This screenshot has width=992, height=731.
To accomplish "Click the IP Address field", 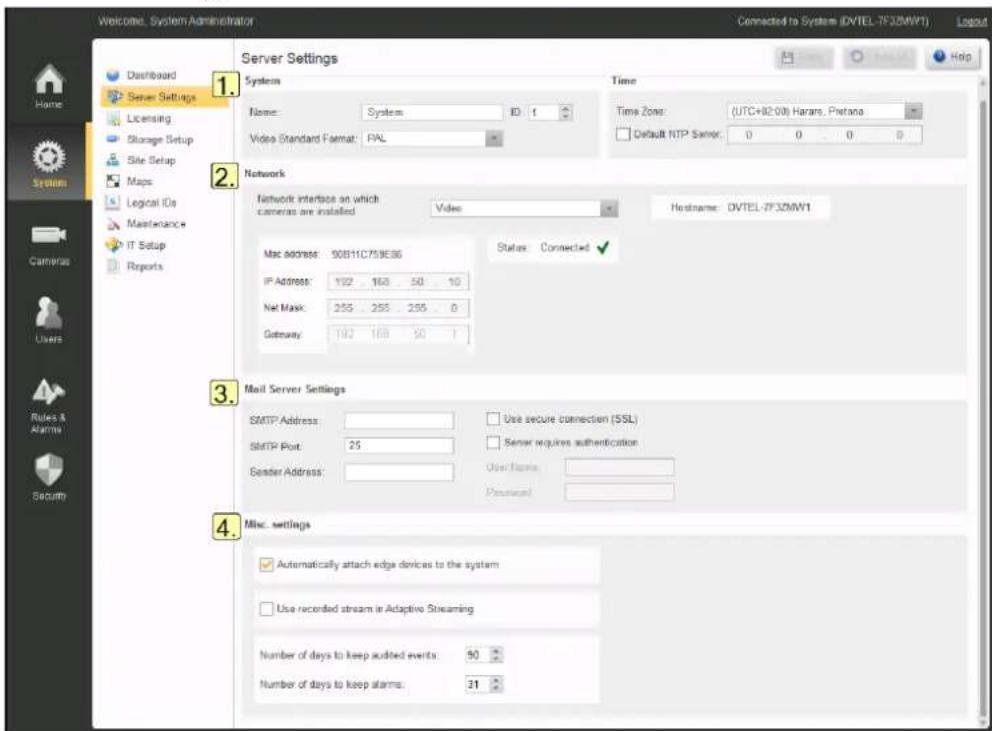I will 399,282.
